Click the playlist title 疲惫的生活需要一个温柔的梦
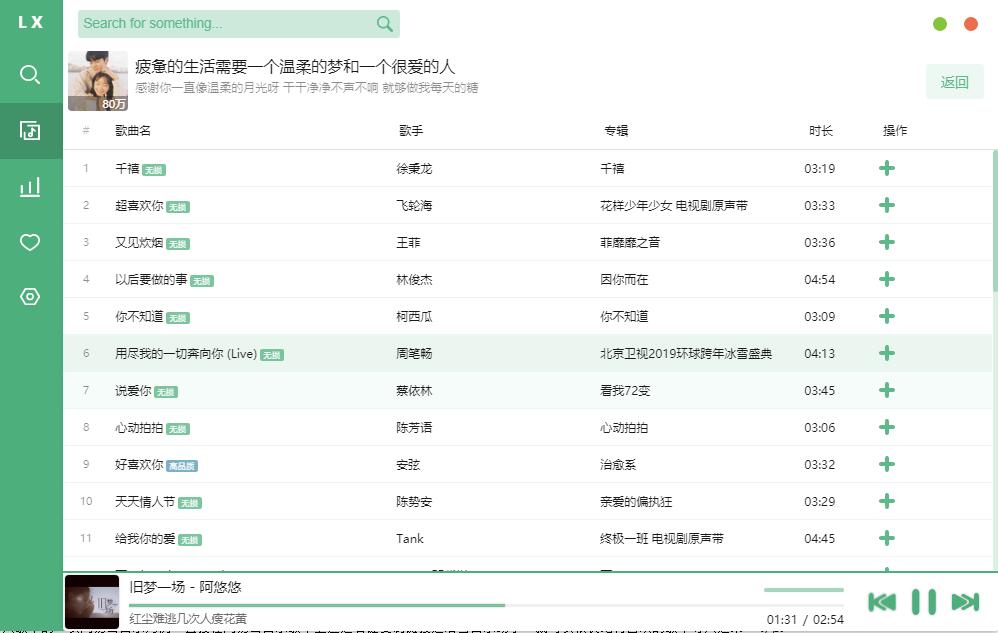Image resolution: width=998 pixels, height=633 pixels. pyautogui.click(x=295, y=66)
